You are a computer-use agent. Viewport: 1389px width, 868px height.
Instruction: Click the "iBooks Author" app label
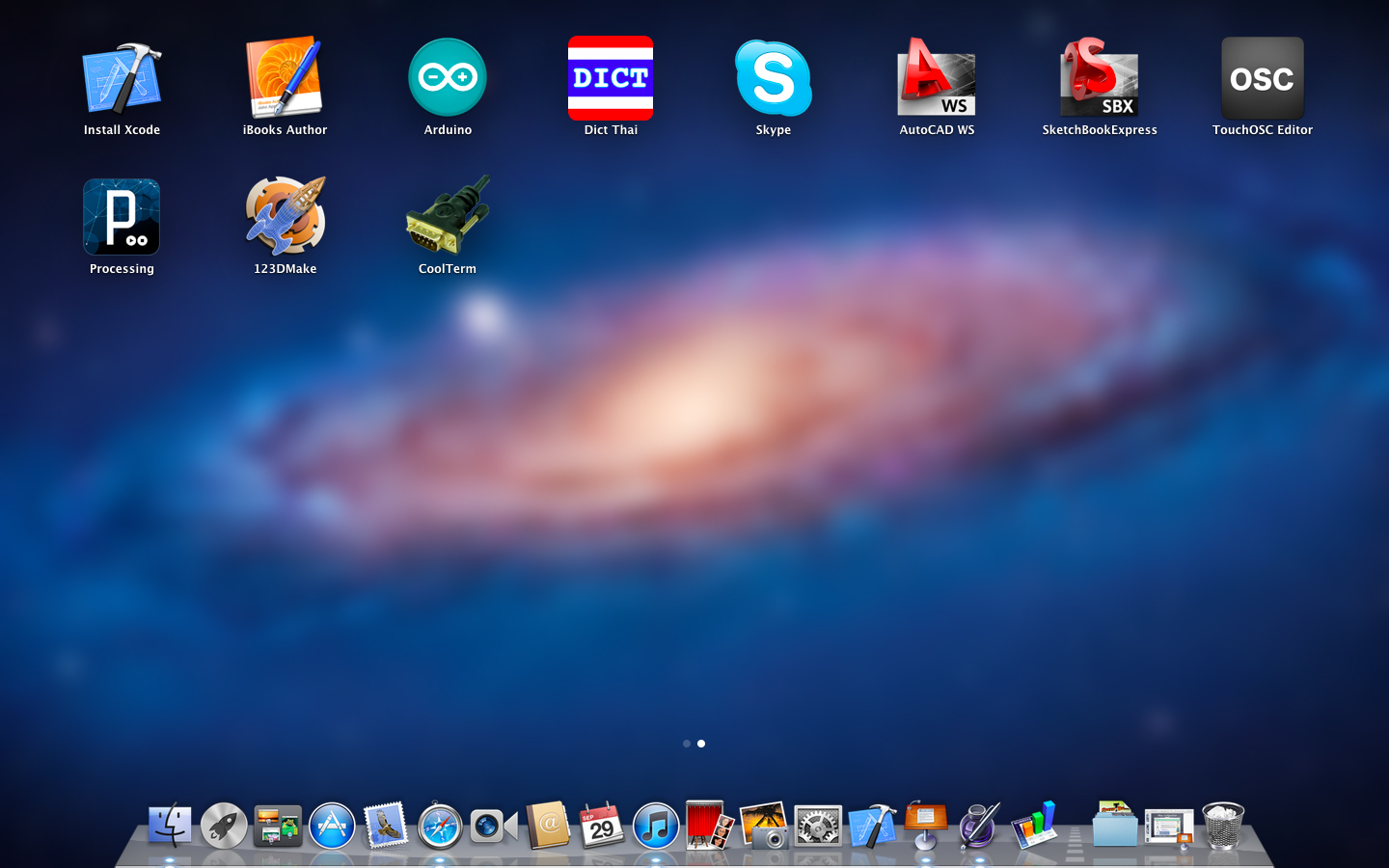point(285,130)
